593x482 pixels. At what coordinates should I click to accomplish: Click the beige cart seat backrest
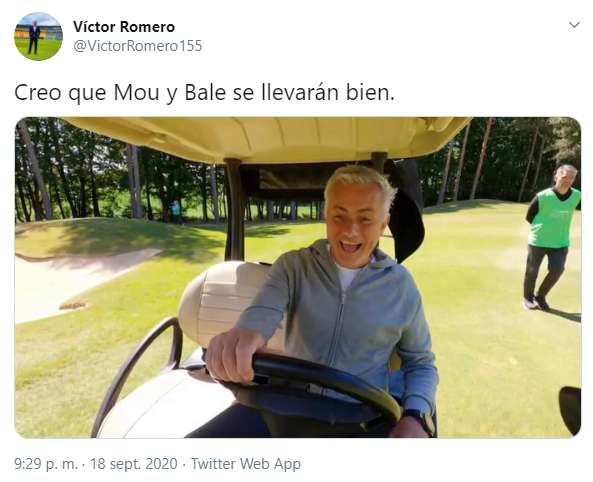223,303
